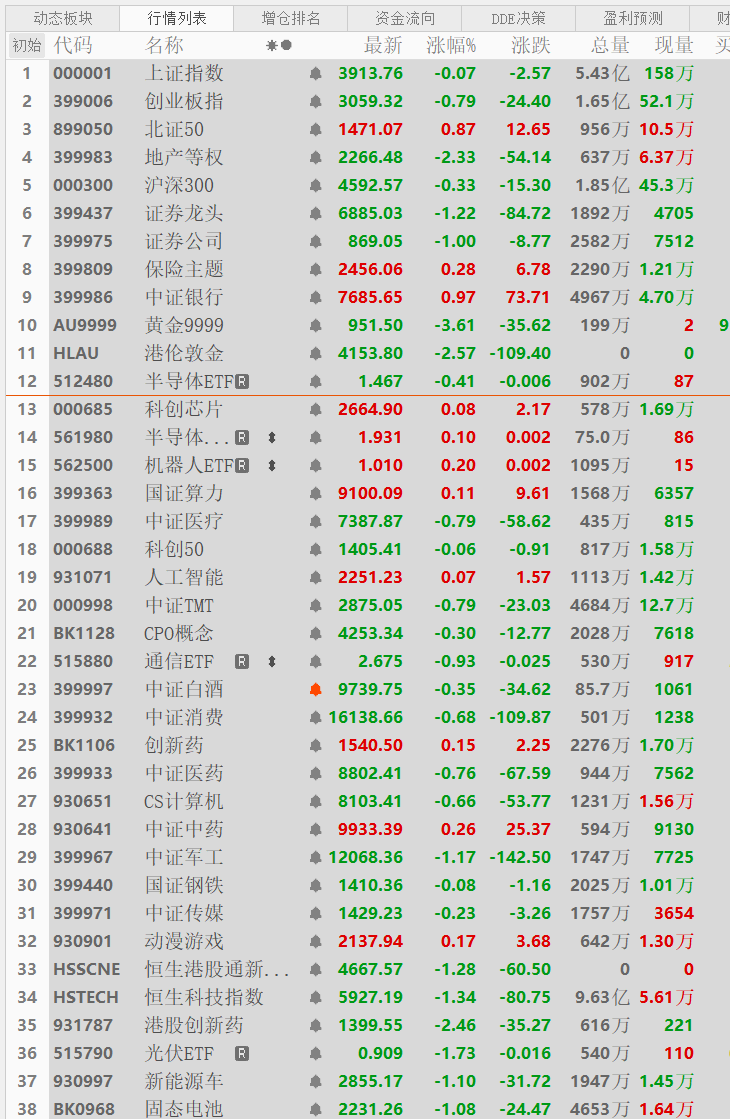This screenshot has width=730, height=1119.
Task: Sort by the 总量 column header
Action: (610, 46)
